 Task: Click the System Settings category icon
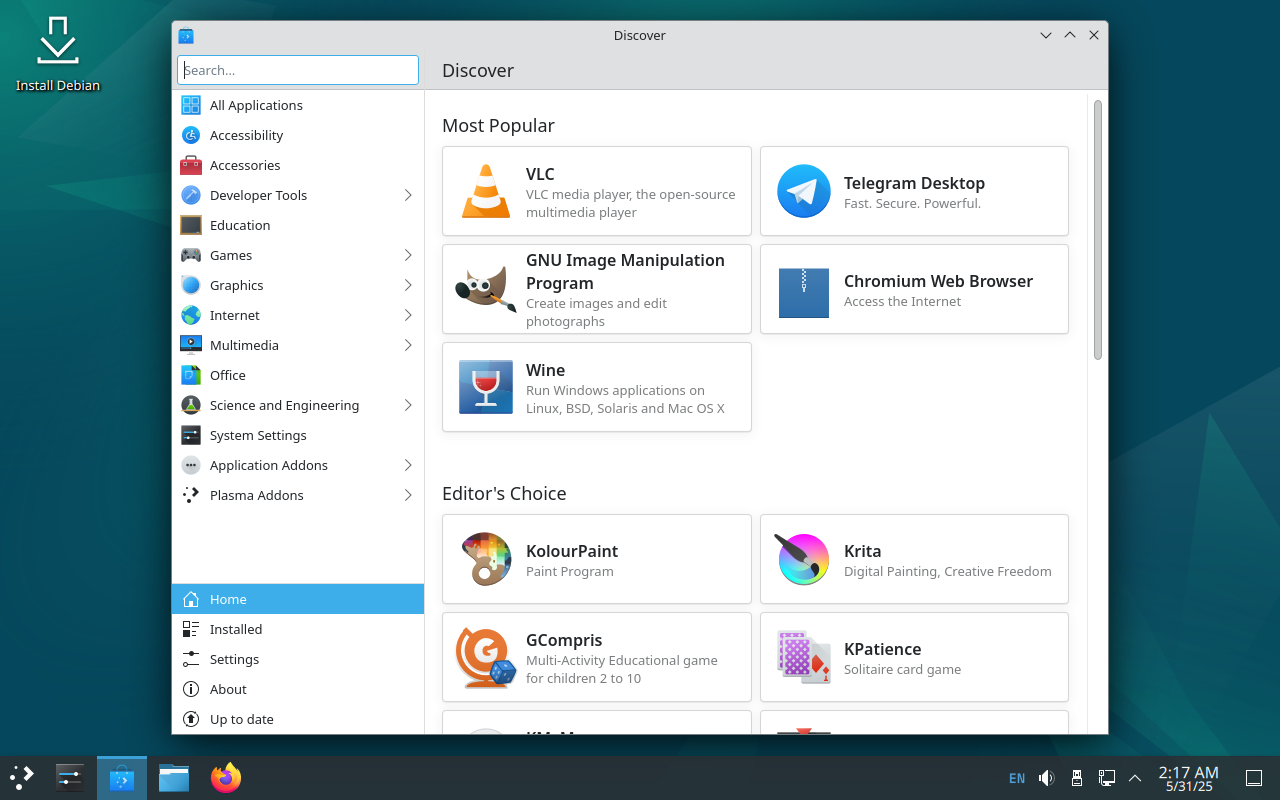pos(191,435)
